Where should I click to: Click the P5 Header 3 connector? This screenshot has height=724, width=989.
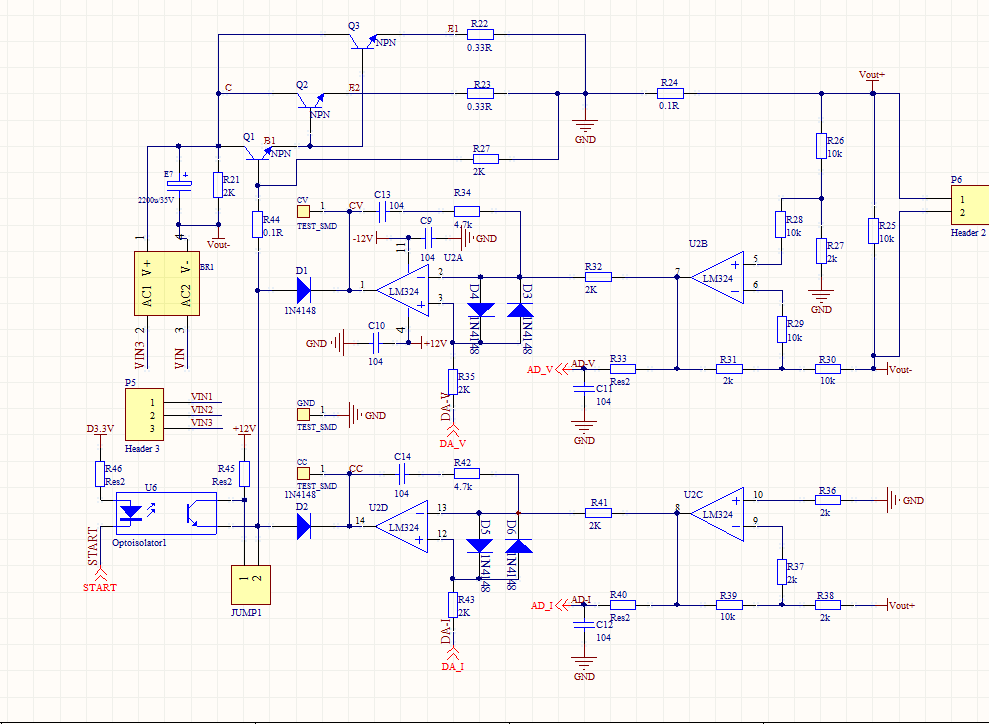point(145,413)
